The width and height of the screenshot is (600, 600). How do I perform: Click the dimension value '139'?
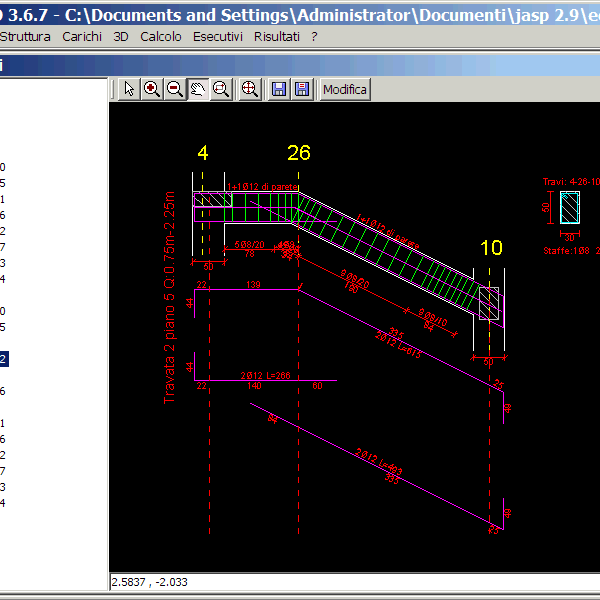[x=253, y=284]
